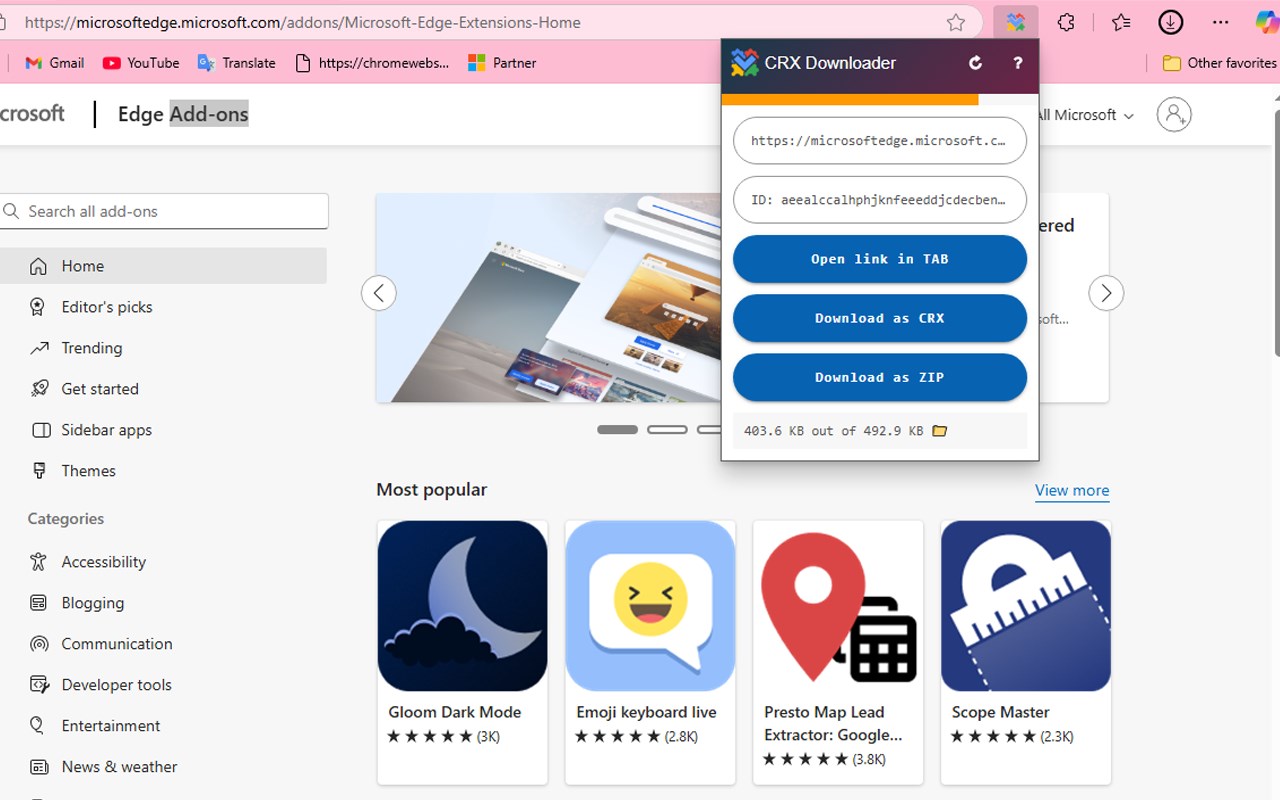The height and width of the screenshot is (800, 1280).
Task: Open the Other favorites folder
Action: point(1220,62)
